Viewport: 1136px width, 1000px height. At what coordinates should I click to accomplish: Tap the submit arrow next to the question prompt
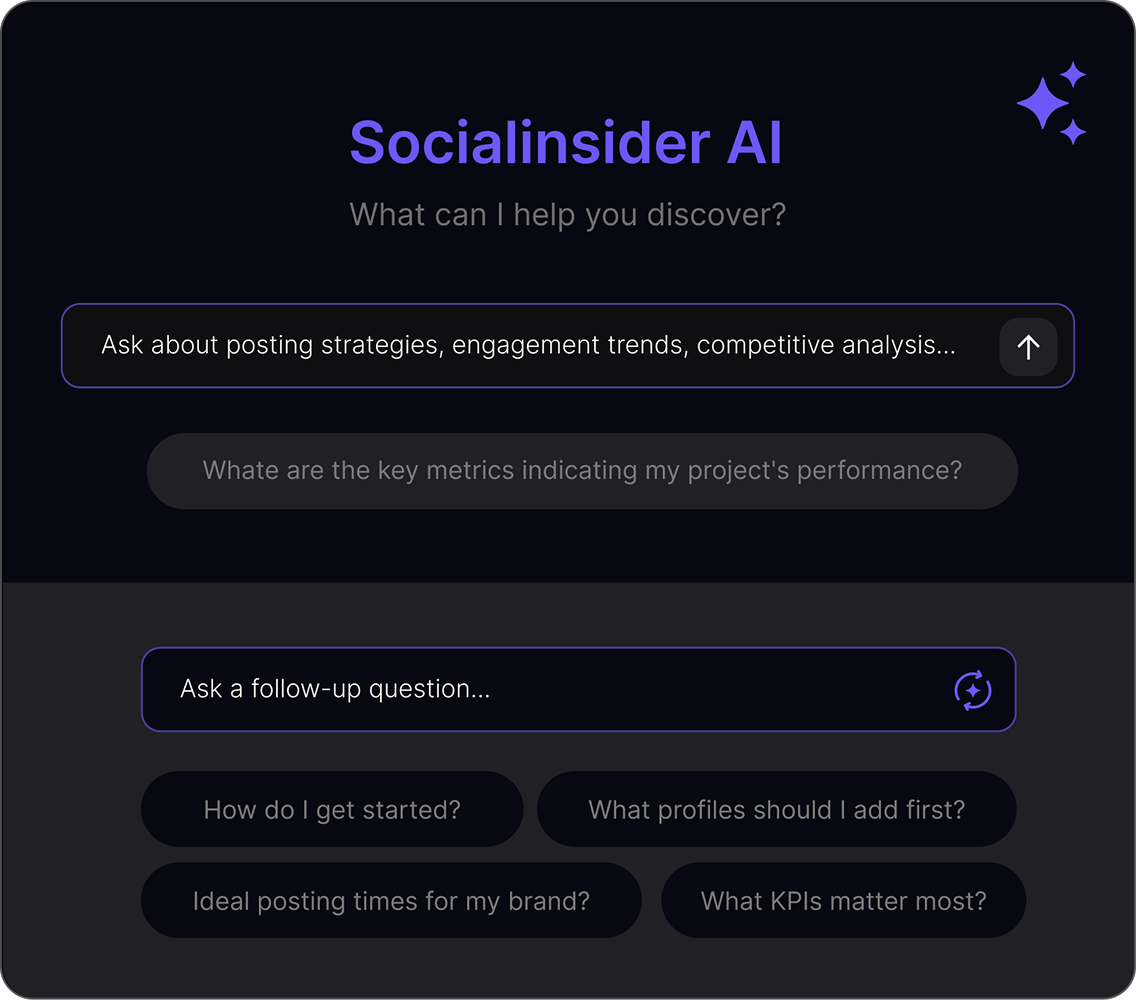click(x=1028, y=346)
